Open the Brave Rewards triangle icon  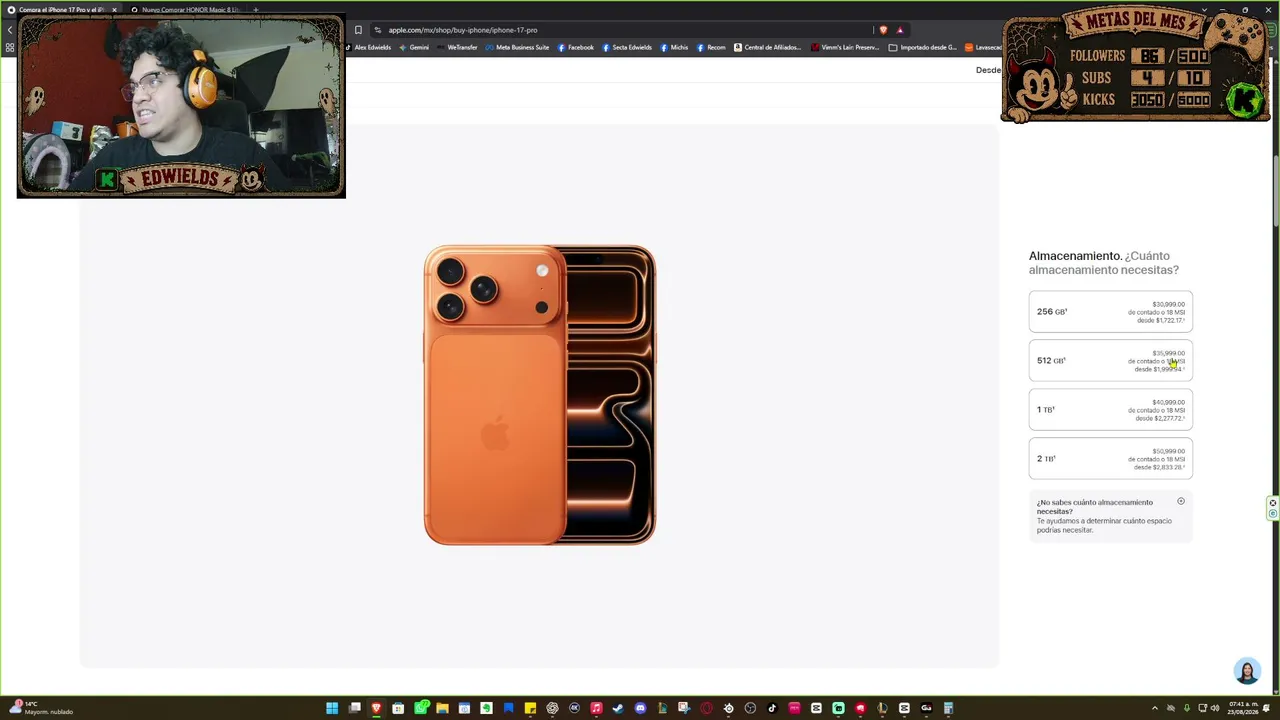point(900,30)
